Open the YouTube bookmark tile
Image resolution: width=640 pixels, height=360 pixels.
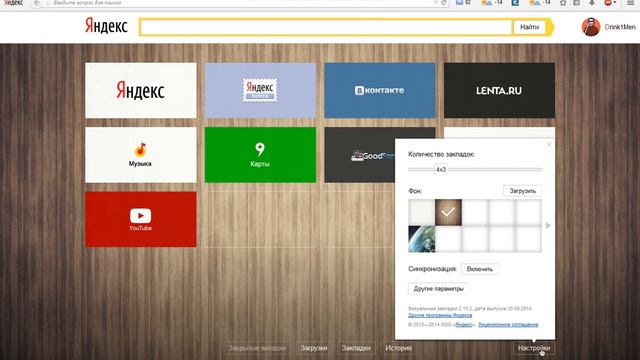tap(141, 219)
